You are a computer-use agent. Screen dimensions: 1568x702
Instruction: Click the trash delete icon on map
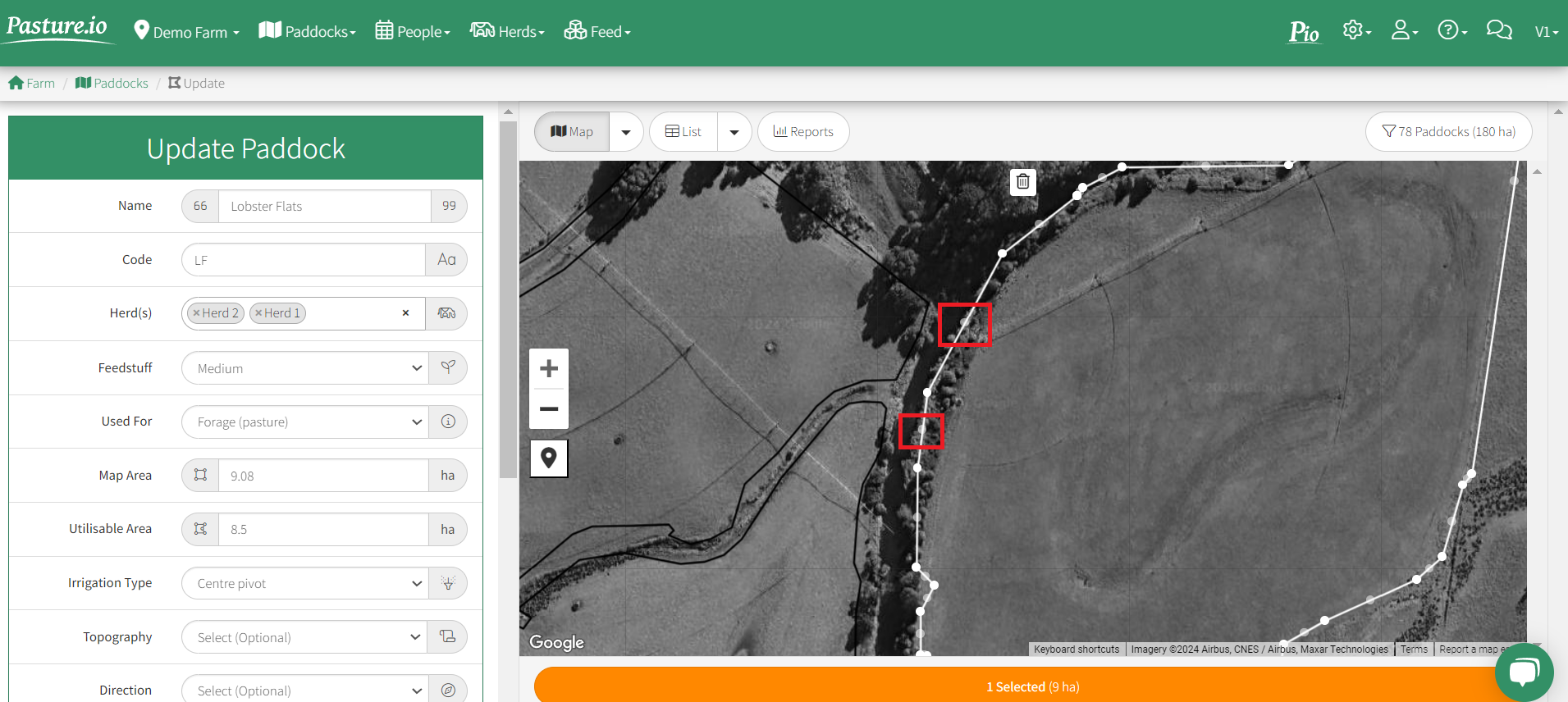coord(1022,181)
